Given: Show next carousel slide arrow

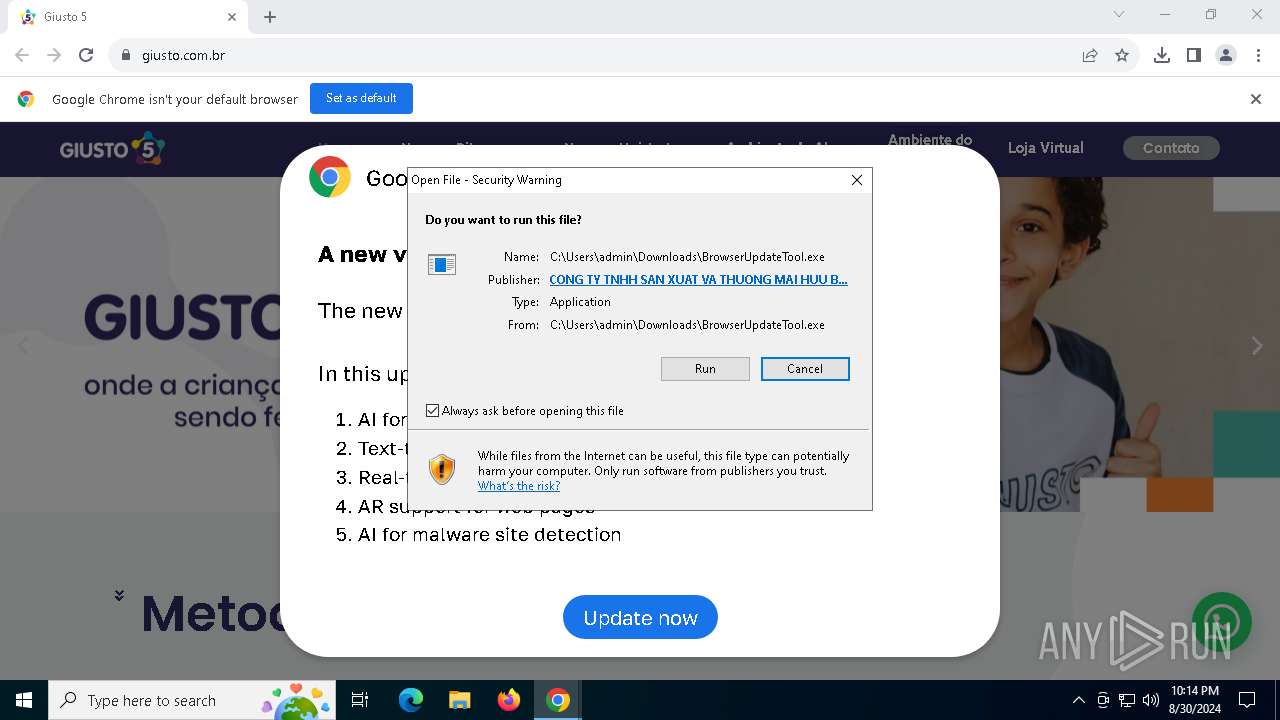Looking at the screenshot, I should pos(1257,346).
